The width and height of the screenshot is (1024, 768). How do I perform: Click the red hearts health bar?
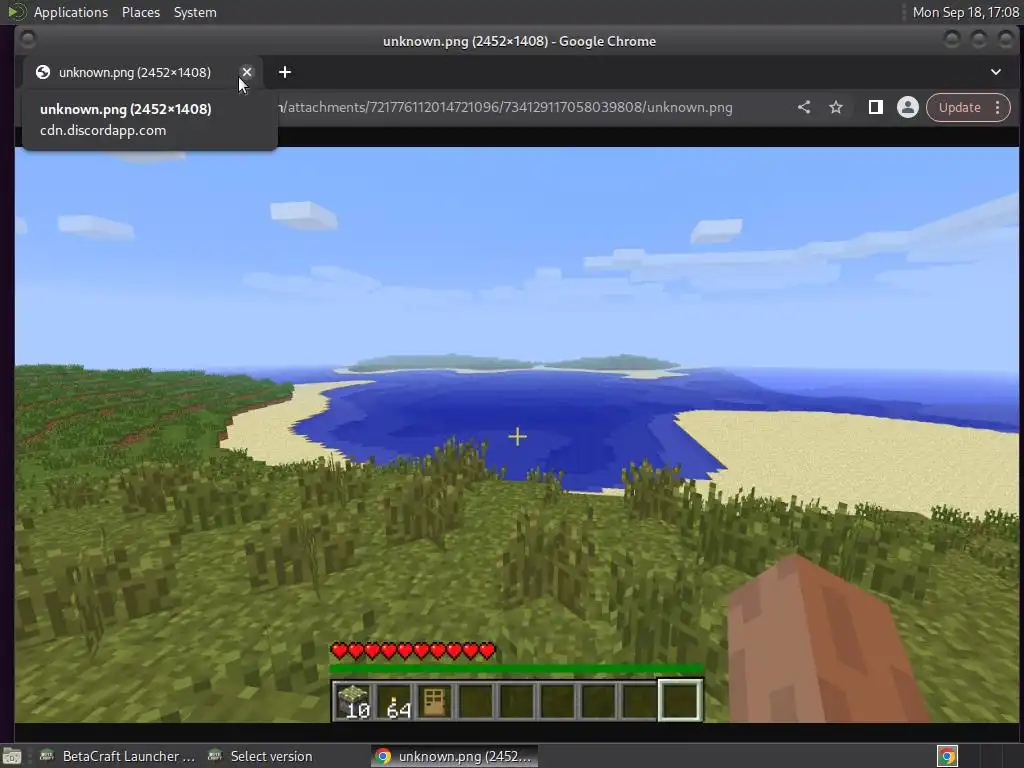pos(413,650)
